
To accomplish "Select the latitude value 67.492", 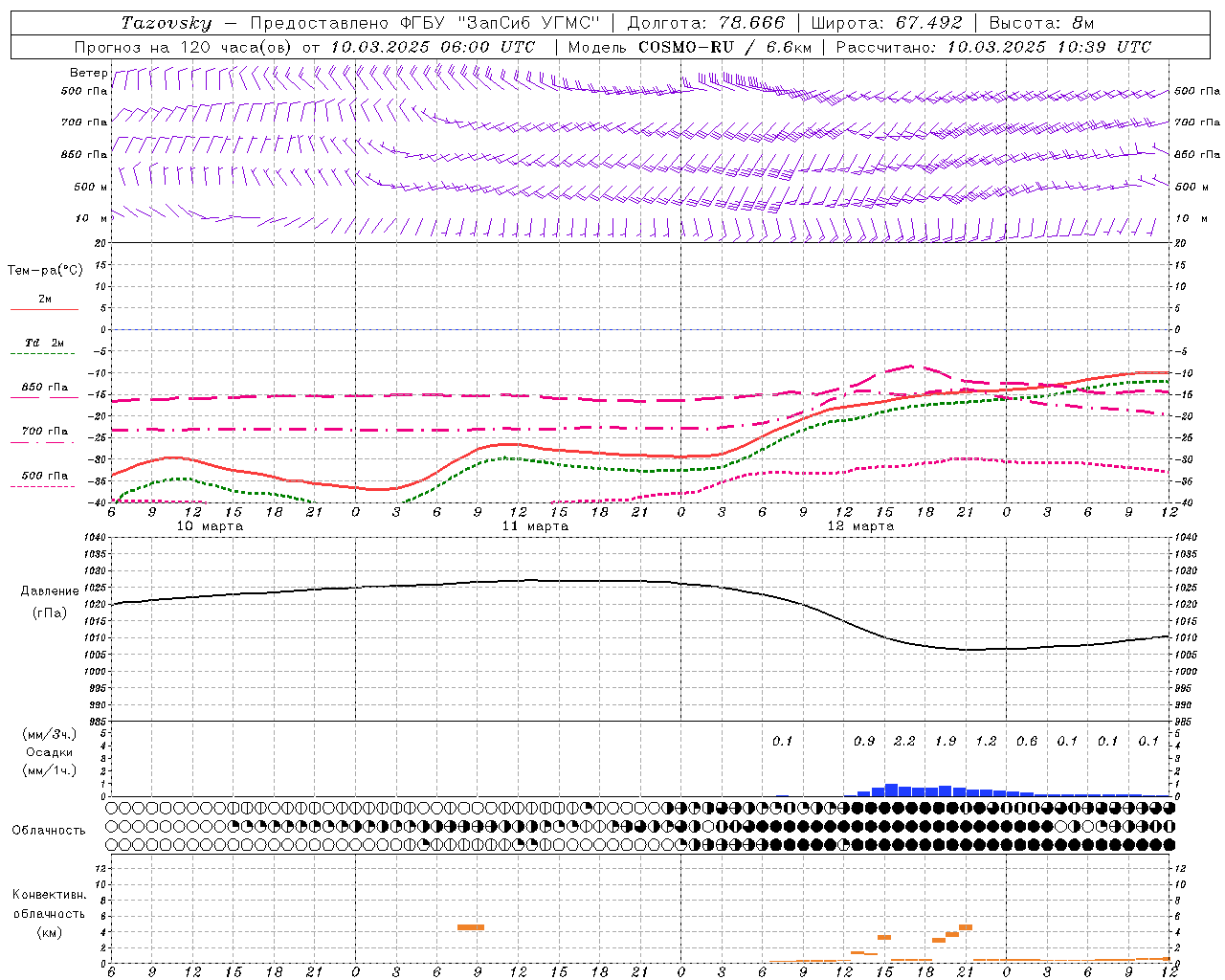I will pyautogui.click(x=927, y=23).
